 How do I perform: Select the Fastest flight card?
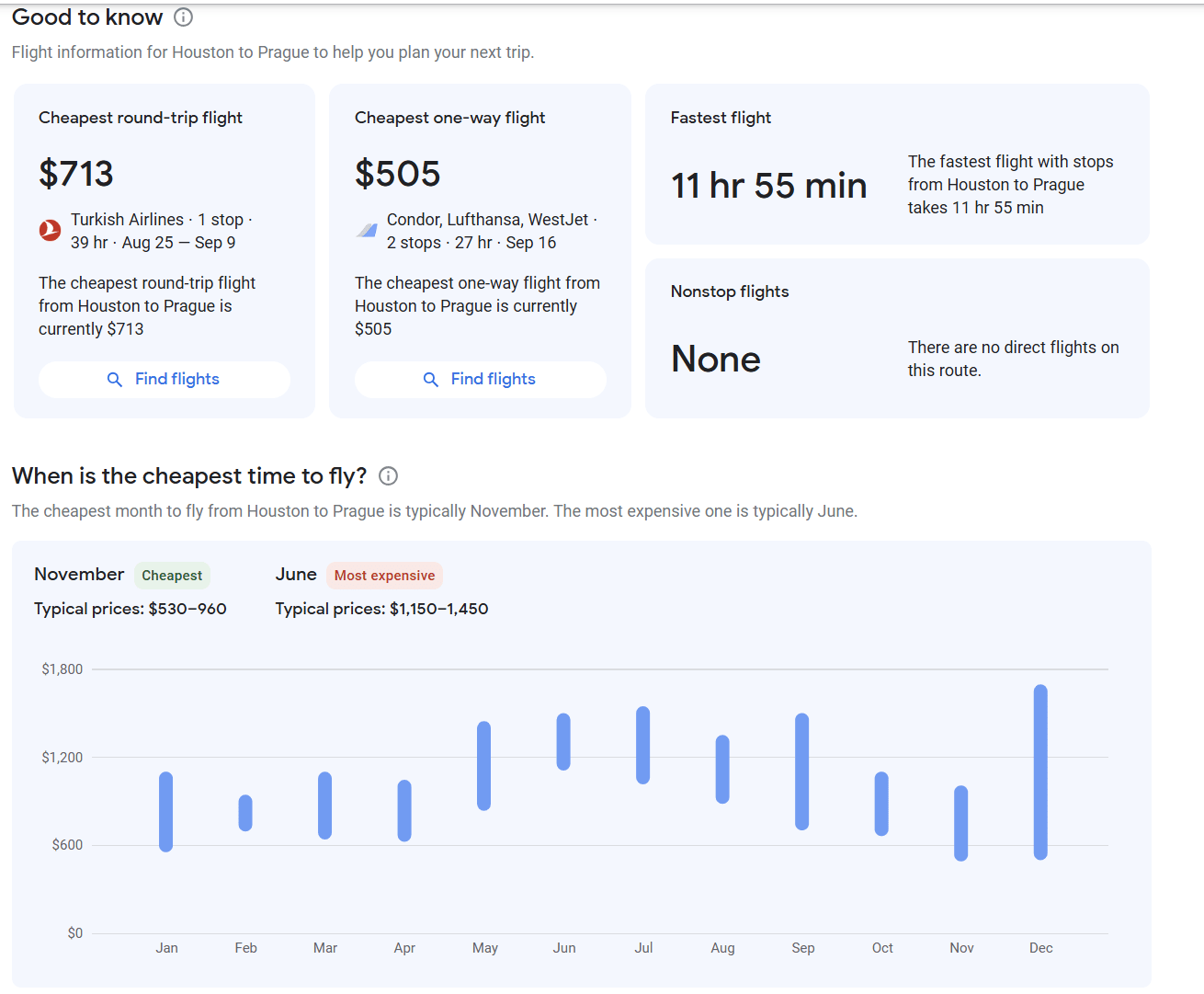(897, 164)
